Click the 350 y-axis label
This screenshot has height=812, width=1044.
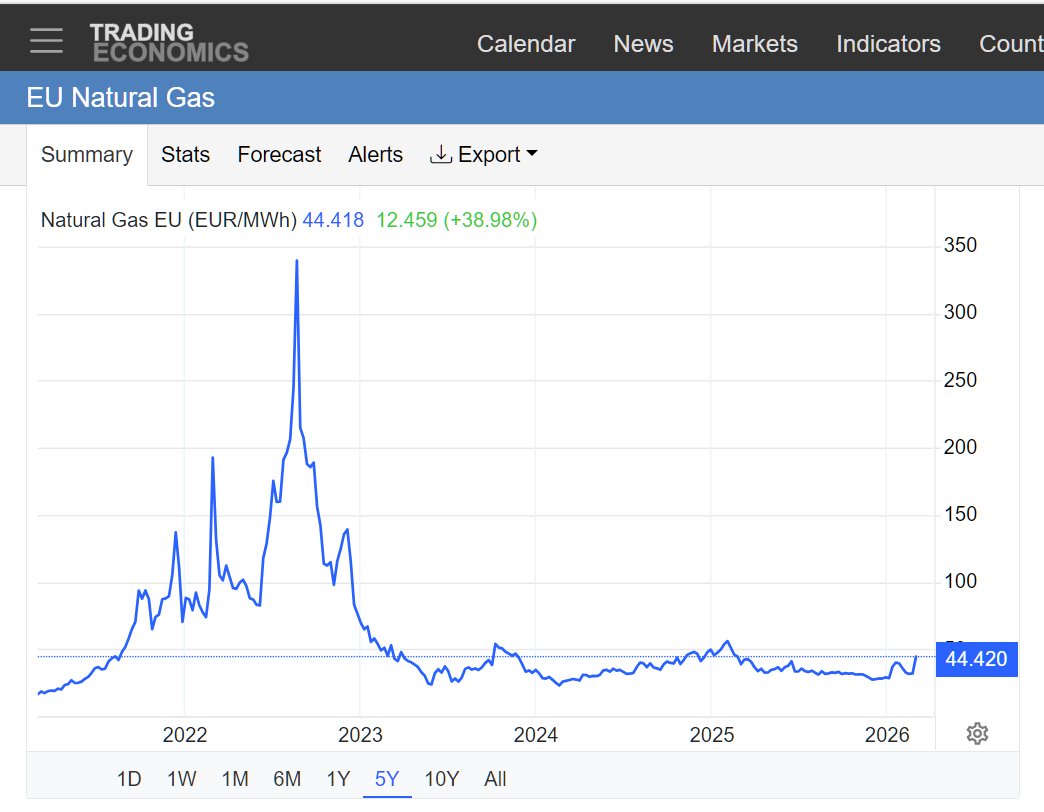coord(960,245)
